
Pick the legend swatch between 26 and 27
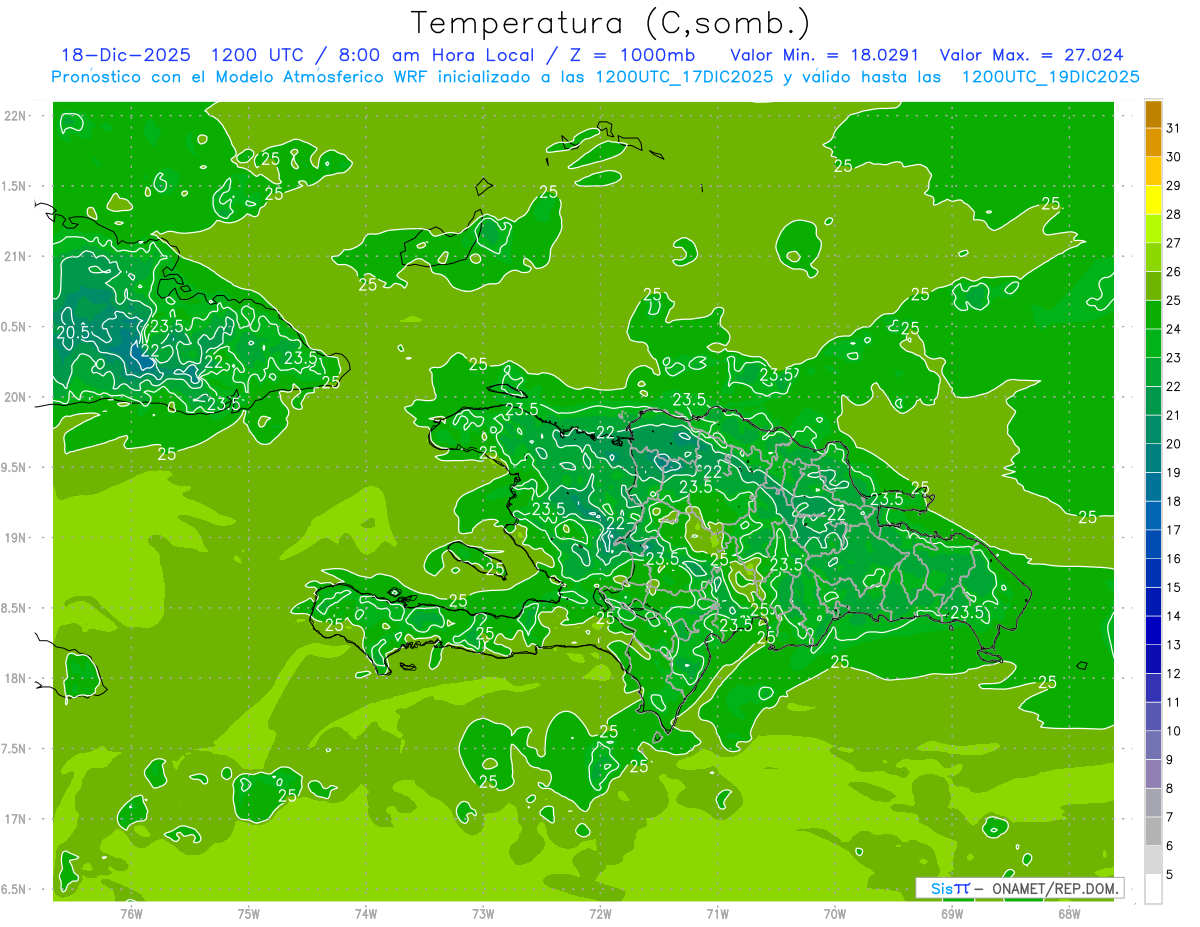[1153, 257]
